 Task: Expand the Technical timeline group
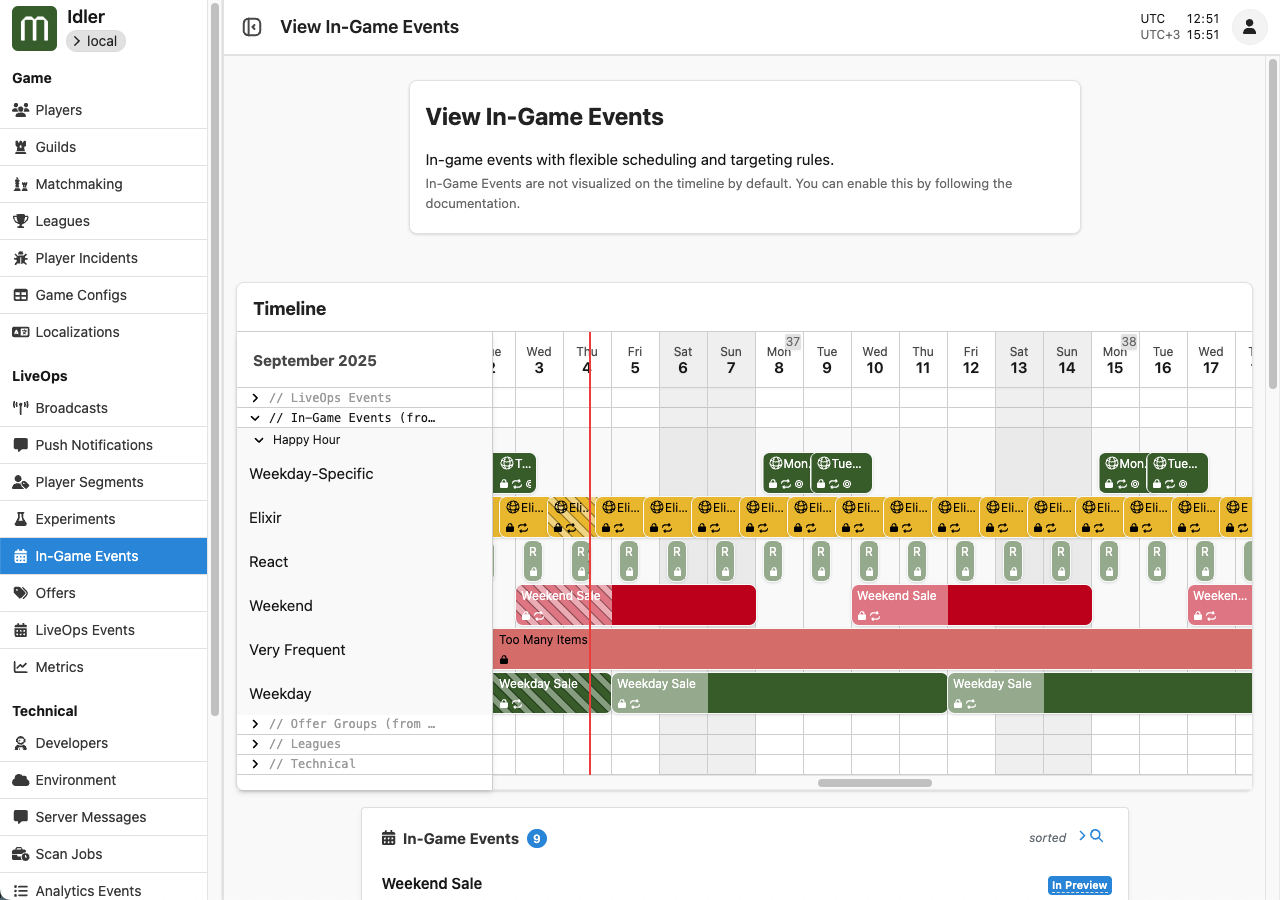256,764
